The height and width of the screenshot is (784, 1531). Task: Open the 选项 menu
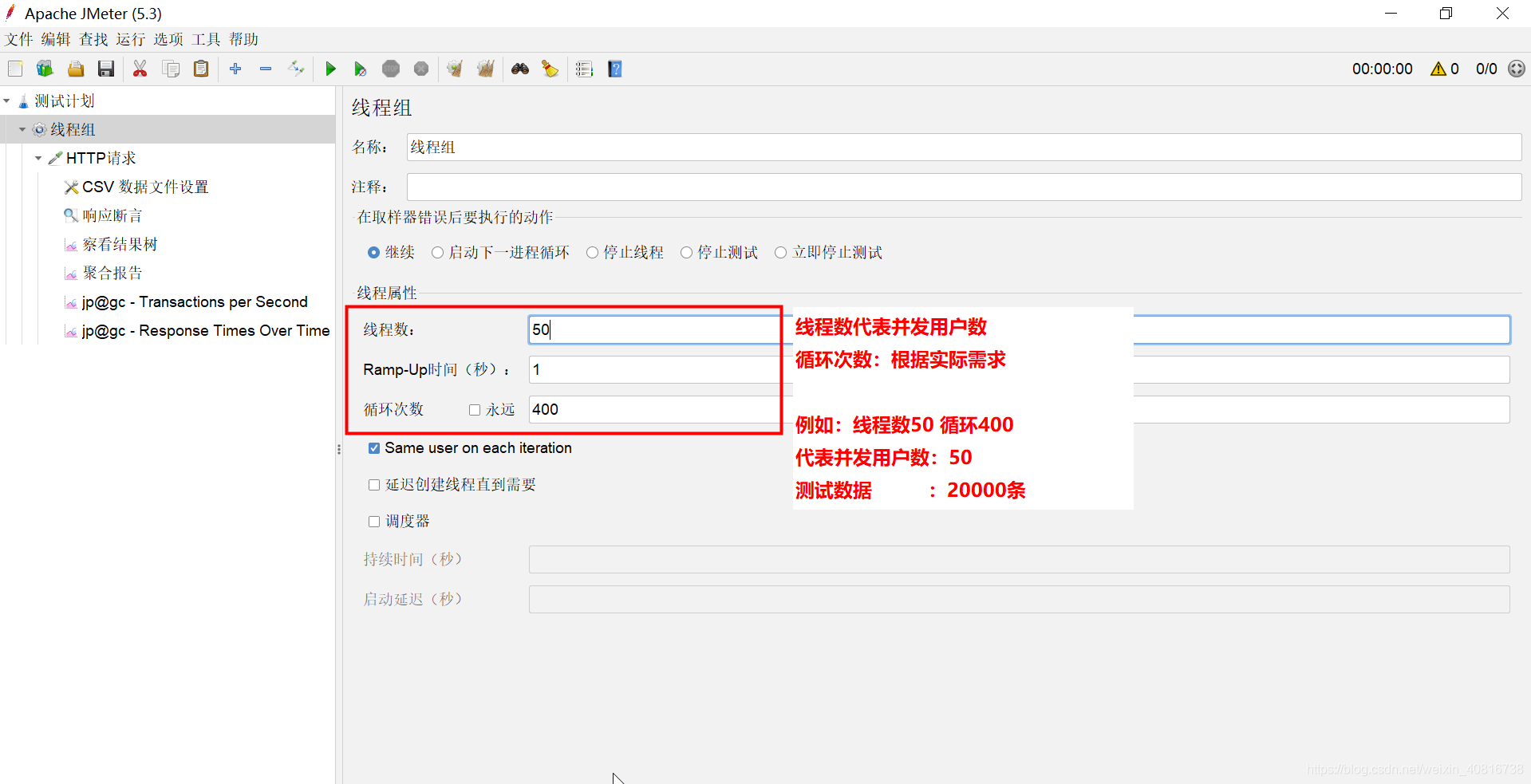coord(168,39)
